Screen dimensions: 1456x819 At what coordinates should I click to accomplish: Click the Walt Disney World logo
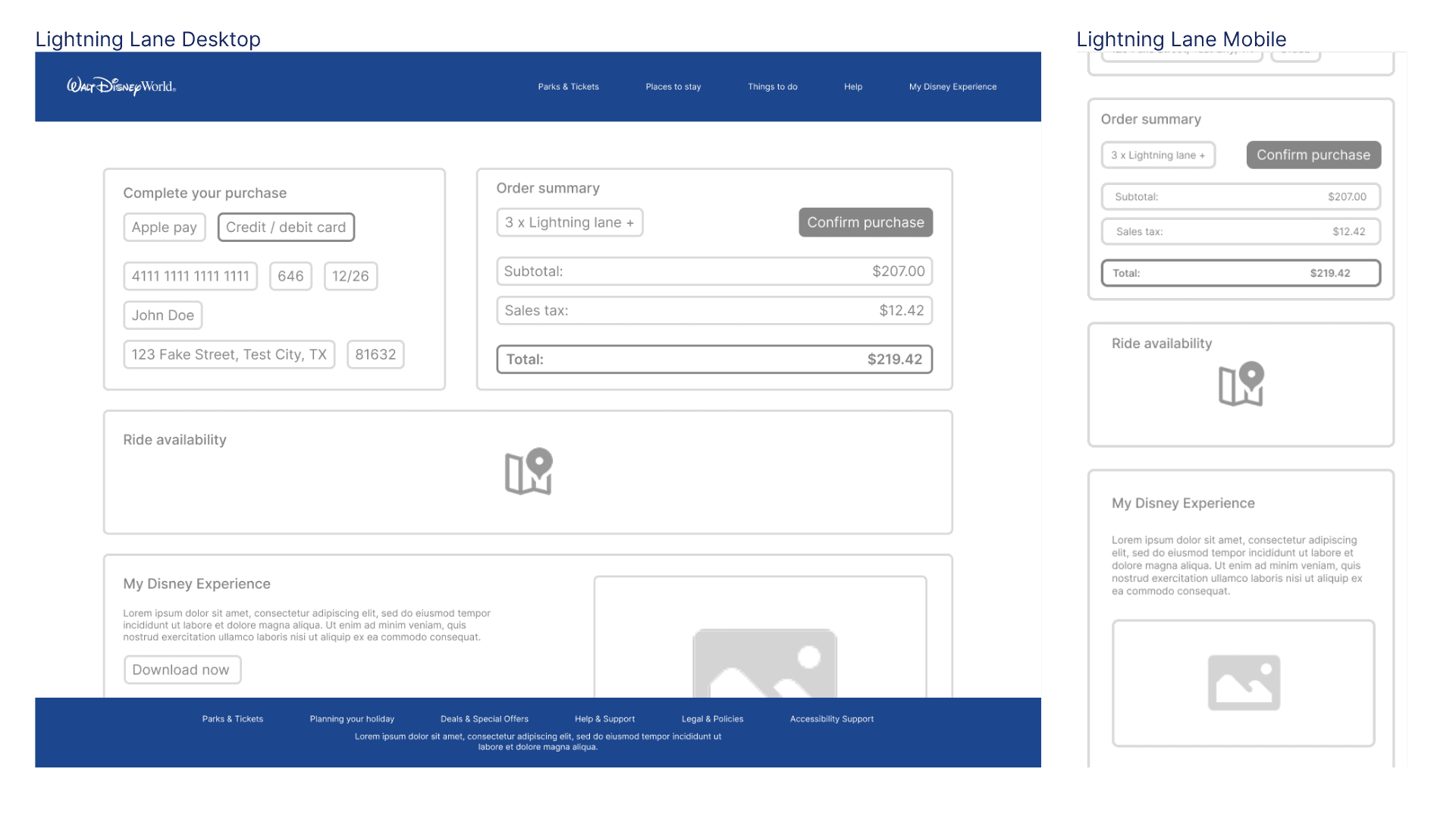pos(121,86)
